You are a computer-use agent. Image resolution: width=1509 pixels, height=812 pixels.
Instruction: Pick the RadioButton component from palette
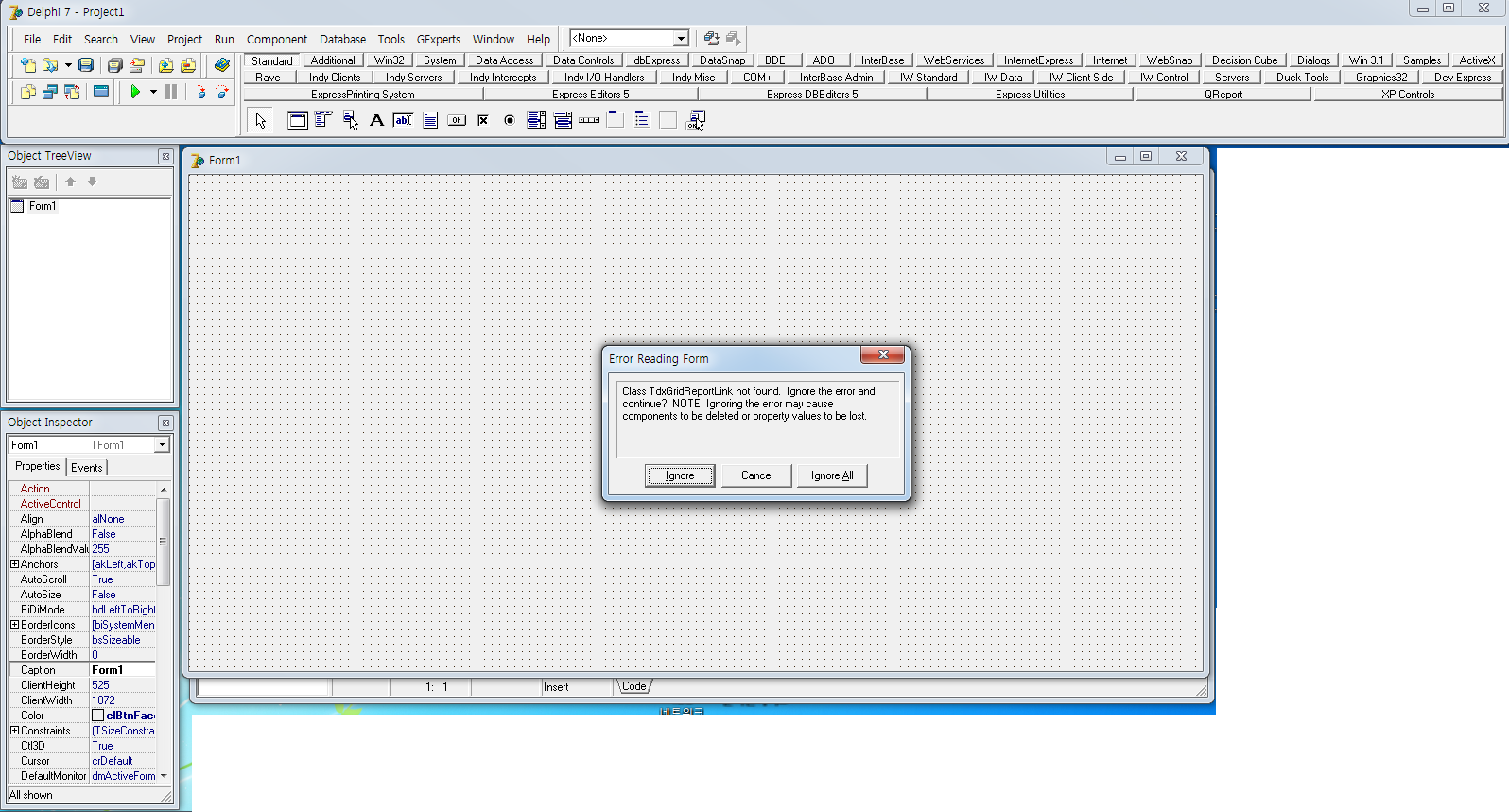click(x=510, y=120)
